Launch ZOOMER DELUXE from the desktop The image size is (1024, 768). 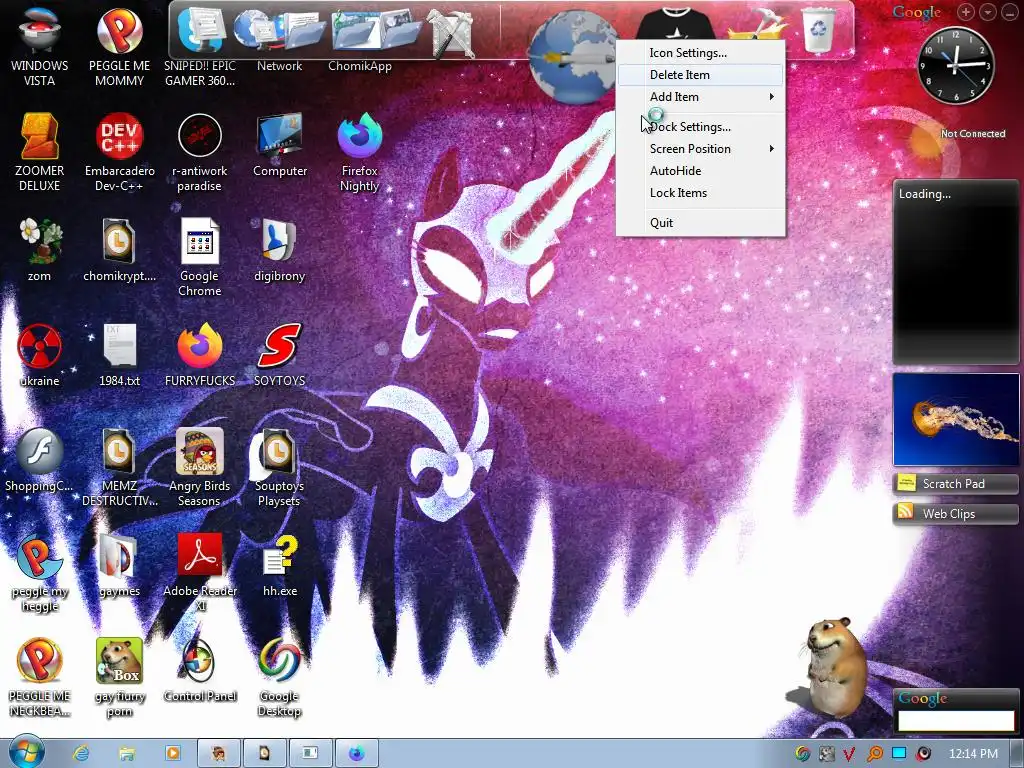coord(39,152)
